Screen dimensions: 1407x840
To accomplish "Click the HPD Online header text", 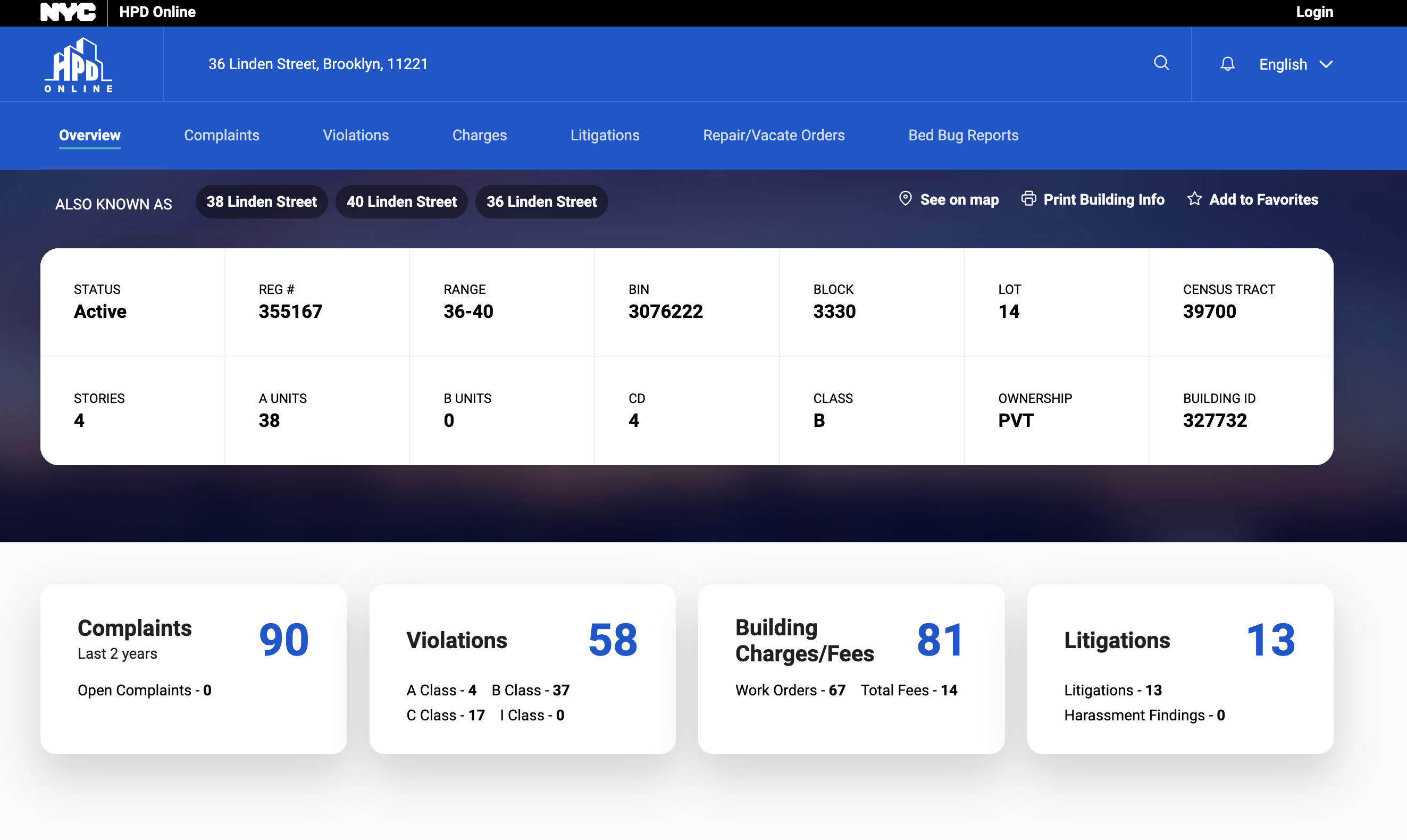I will pyautogui.click(x=157, y=12).
